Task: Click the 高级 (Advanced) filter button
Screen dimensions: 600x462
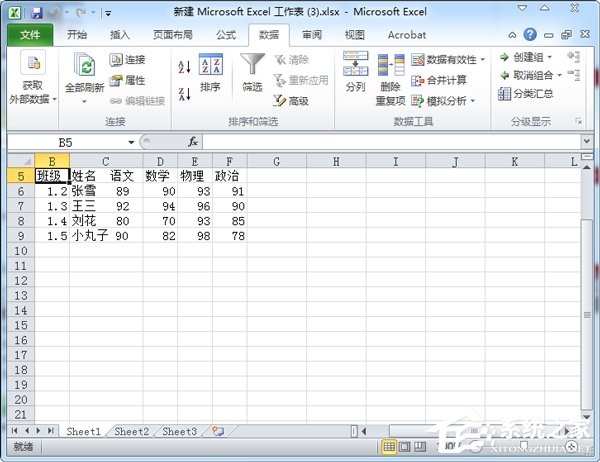Action: point(290,101)
